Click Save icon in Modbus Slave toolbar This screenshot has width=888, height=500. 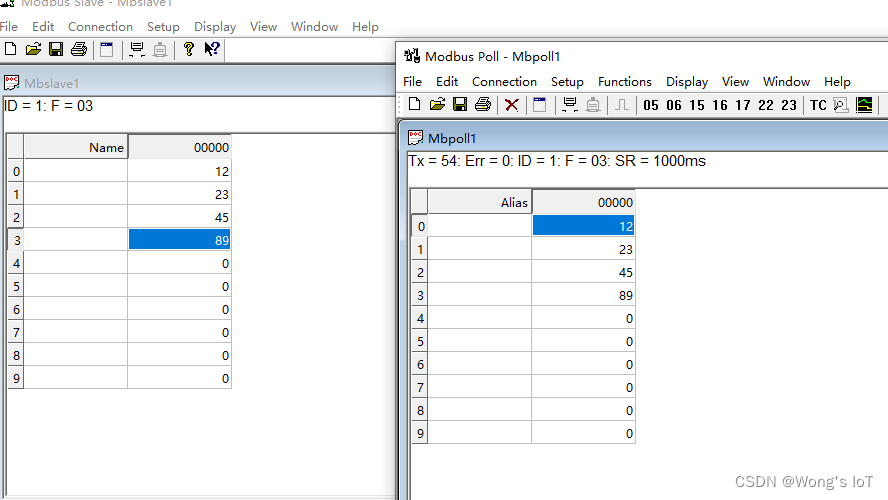(56, 49)
